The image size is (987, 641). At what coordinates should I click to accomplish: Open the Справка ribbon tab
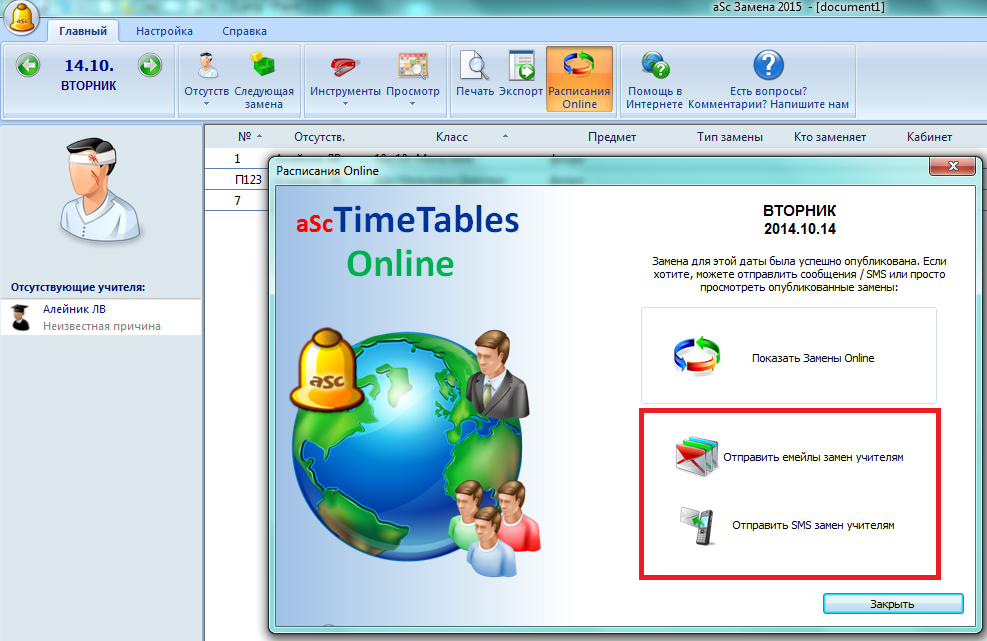(x=244, y=31)
